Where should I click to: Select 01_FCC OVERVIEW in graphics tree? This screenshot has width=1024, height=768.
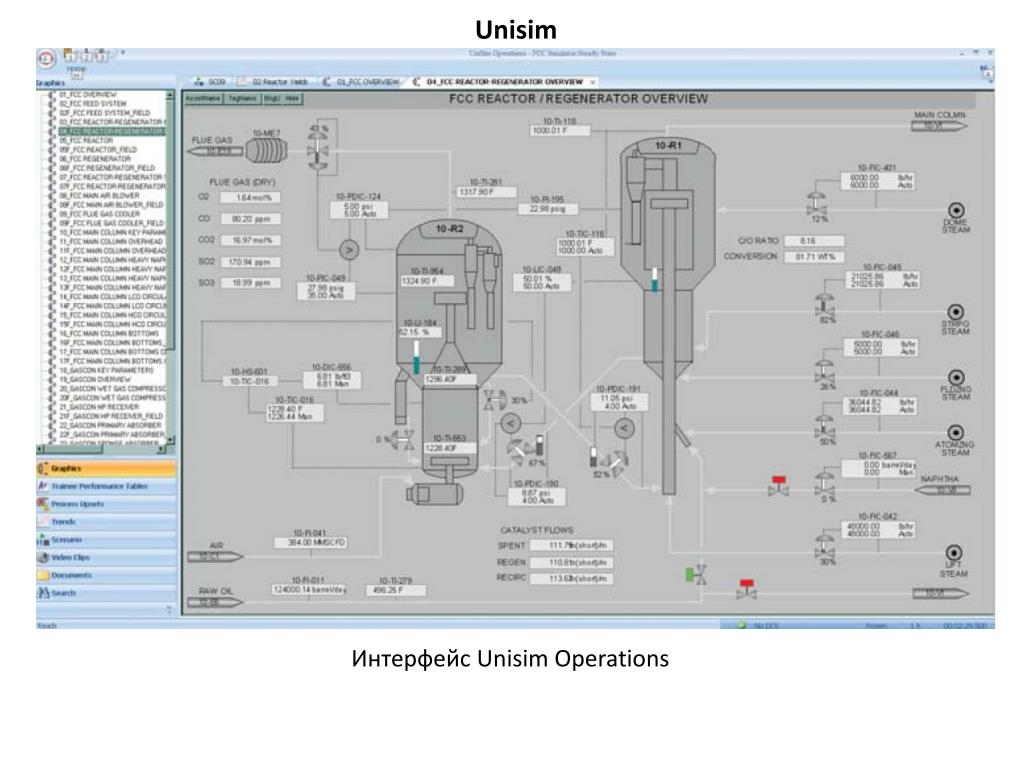tap(88, 95)
